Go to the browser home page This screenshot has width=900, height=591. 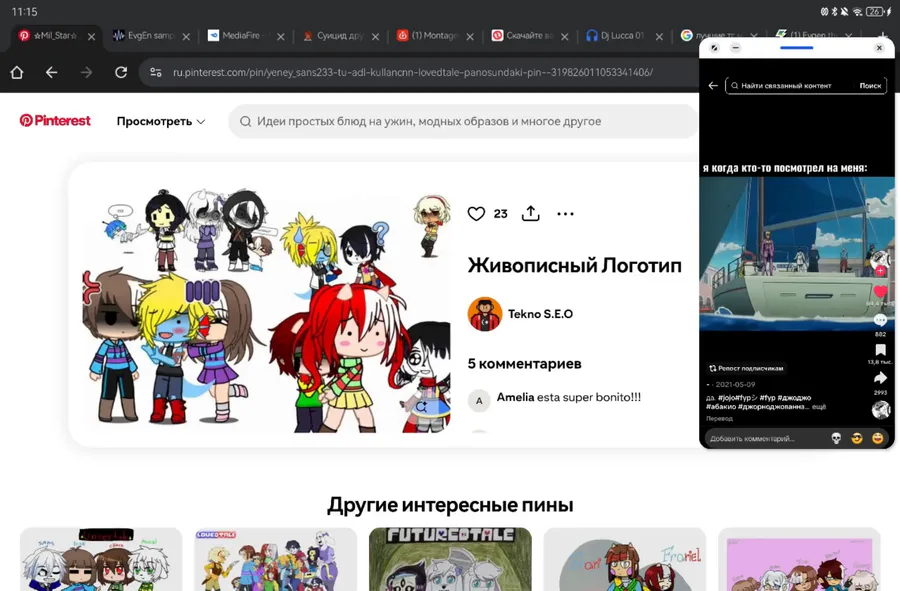click(x=17, y=72)
